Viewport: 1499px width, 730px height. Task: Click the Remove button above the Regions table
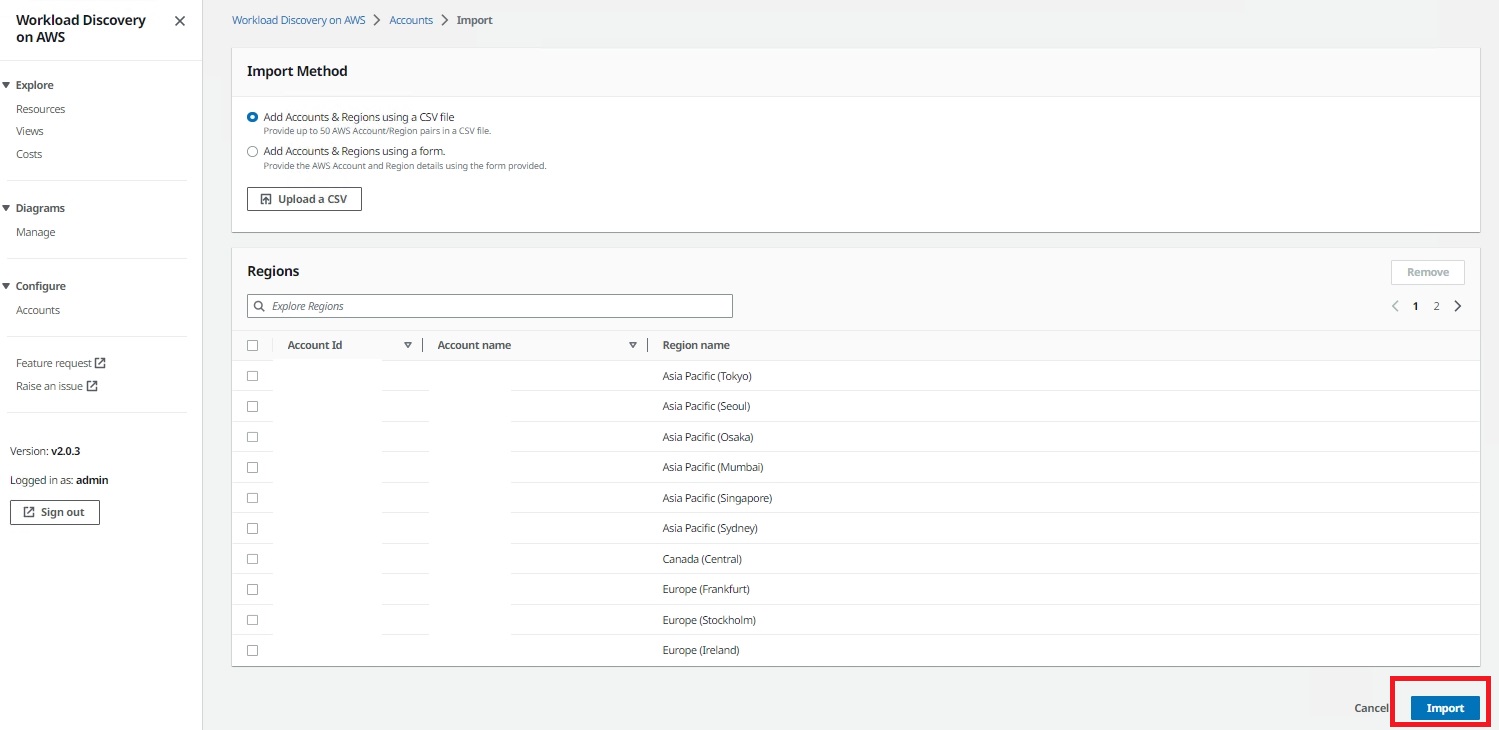tap(1427, 271)
